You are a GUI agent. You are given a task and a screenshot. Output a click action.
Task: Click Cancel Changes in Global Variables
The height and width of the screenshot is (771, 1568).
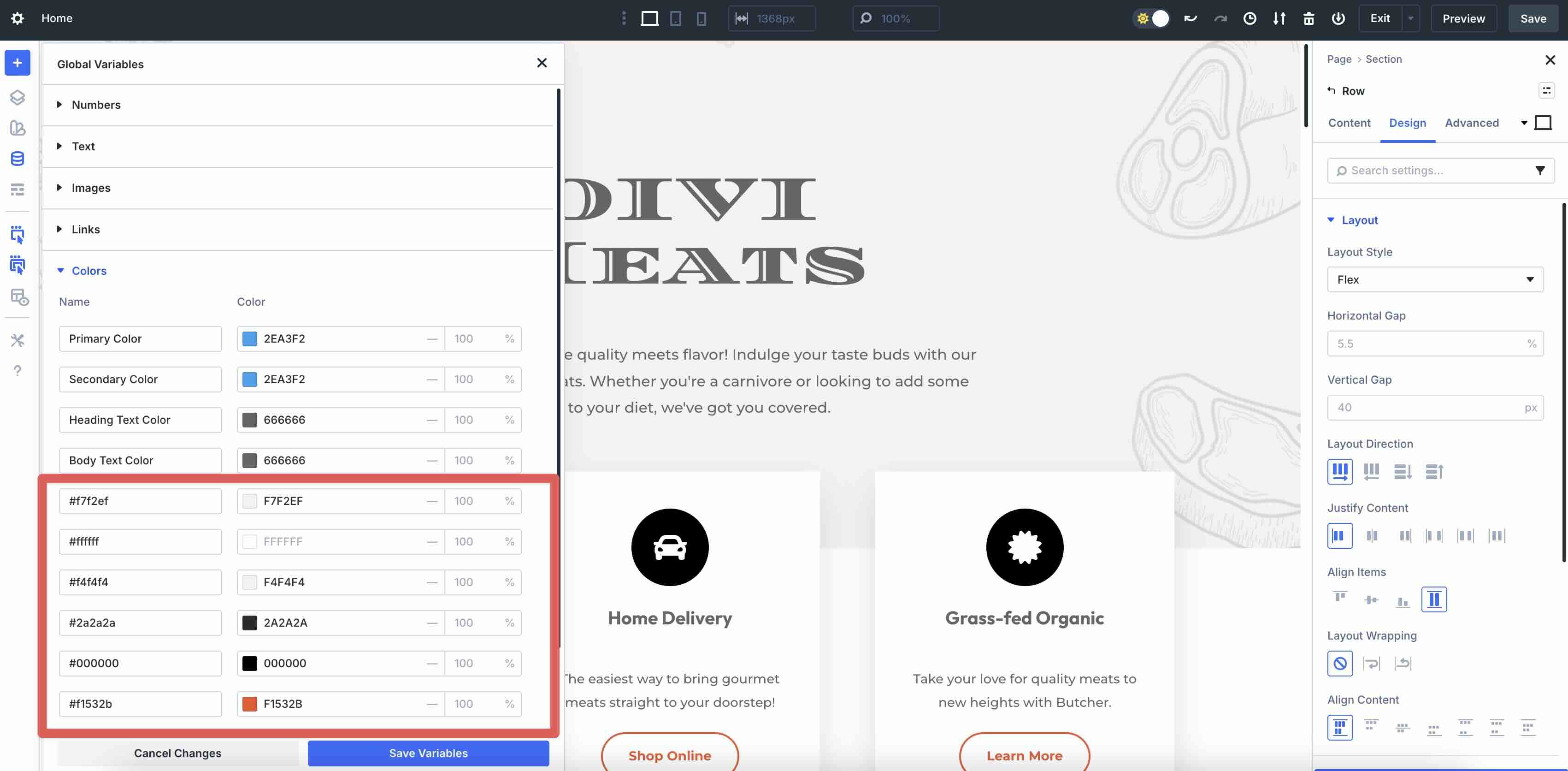point(177,753)
